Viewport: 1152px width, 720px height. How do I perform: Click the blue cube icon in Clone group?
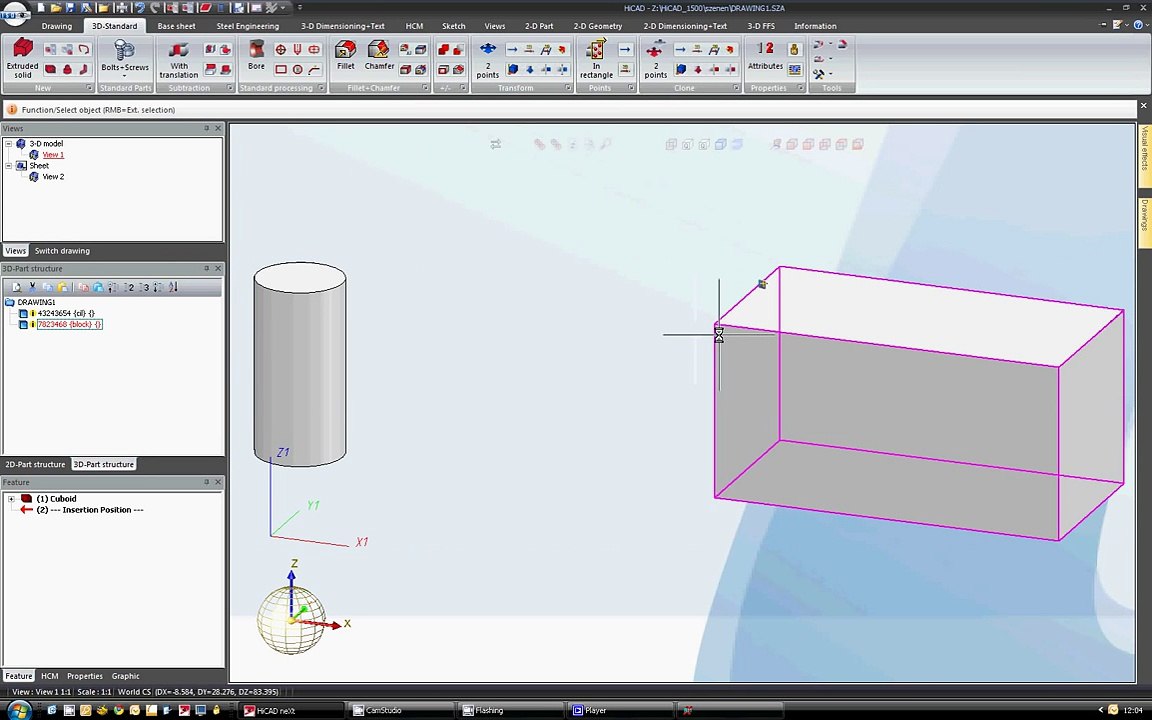pyautogui.click(x=680, y=70)
